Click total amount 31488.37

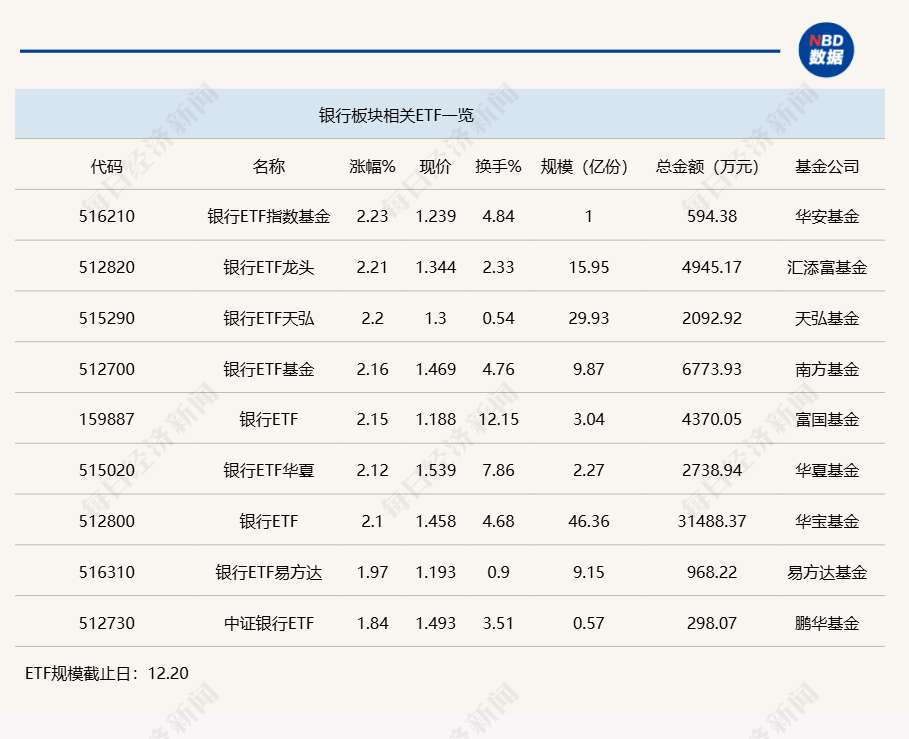click(712, 521)
